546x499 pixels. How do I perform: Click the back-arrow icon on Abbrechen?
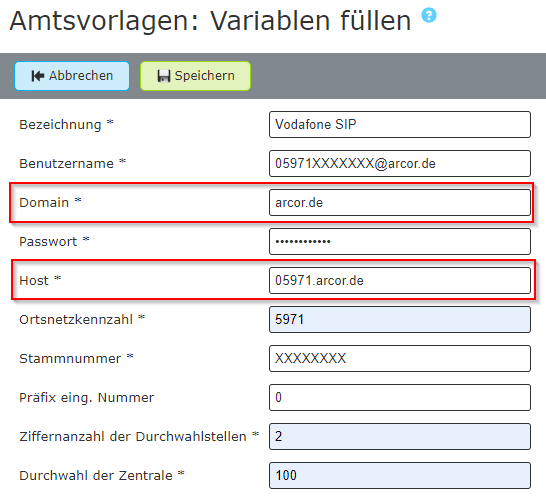pyautogui.click(x=38, y=76)
